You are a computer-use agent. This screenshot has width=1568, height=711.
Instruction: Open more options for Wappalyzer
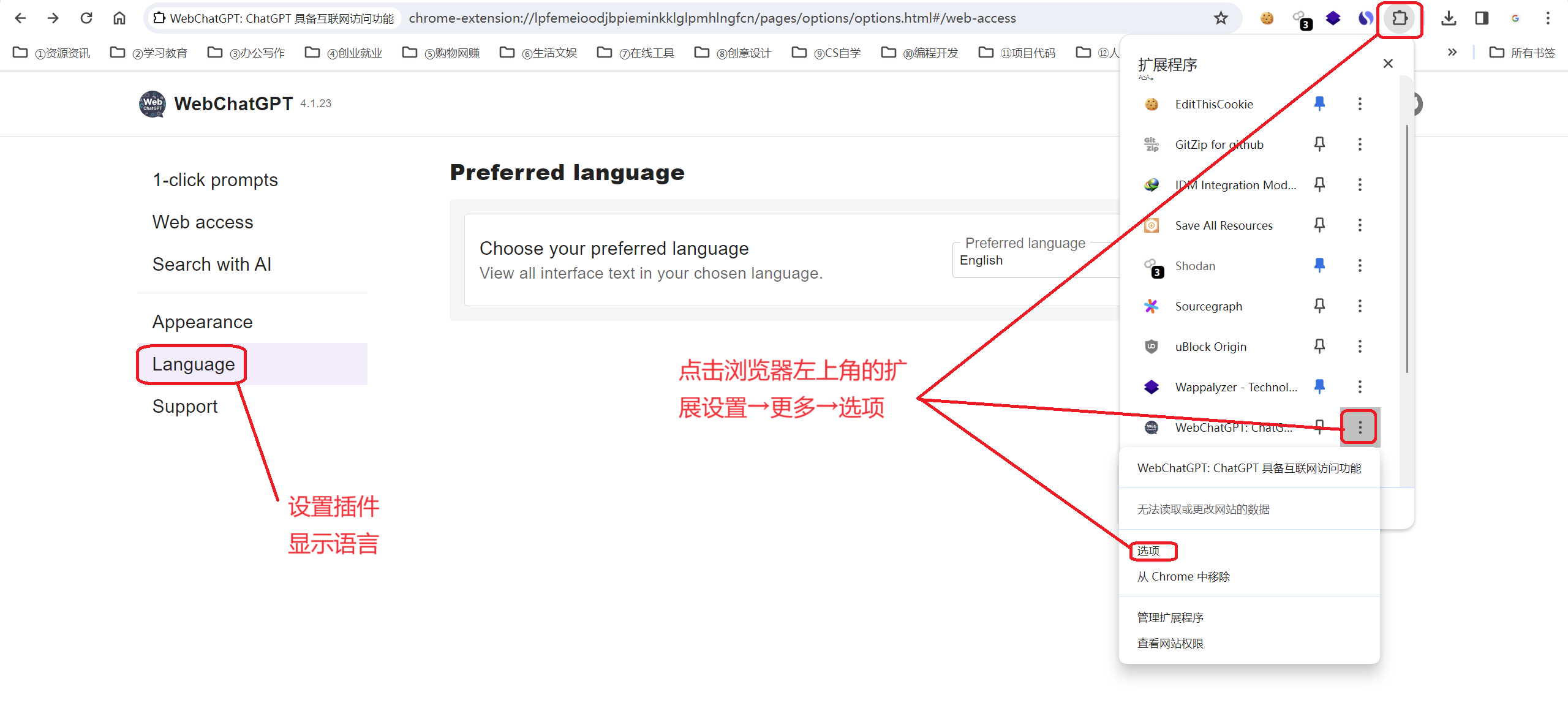coord(1360,386)
